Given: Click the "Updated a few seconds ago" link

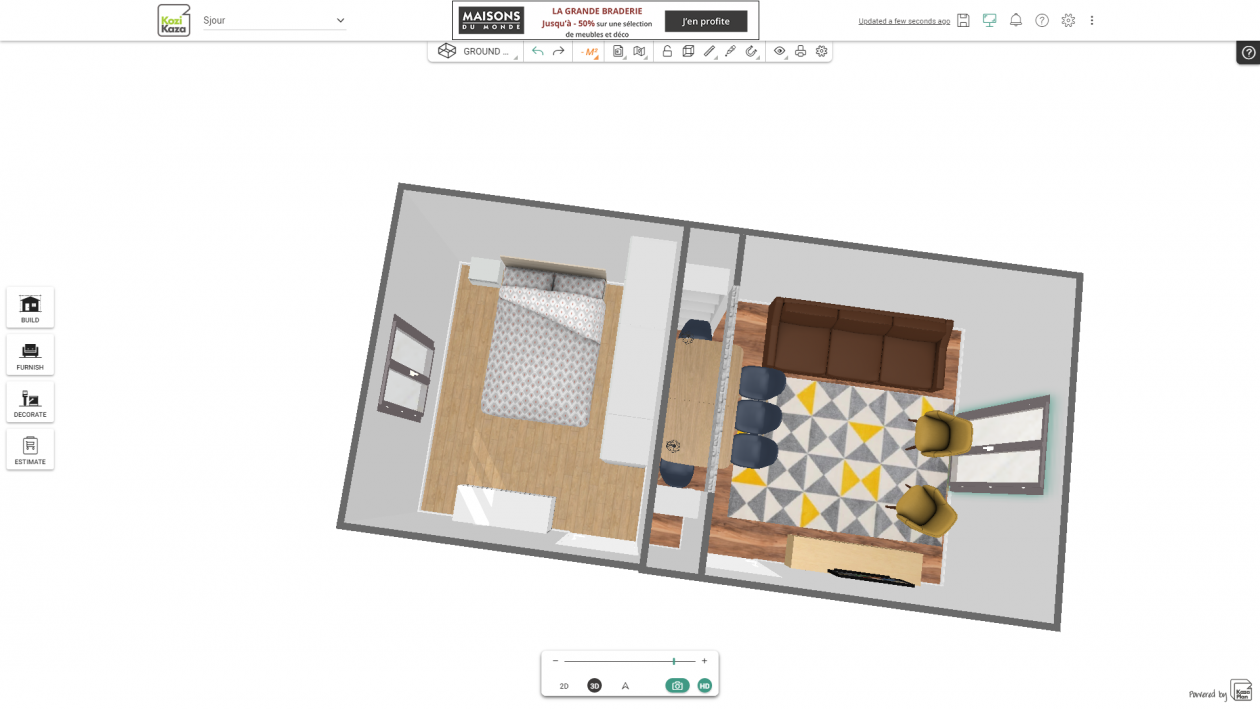Looking at the screenshot, I should click(x=904, y=21).
